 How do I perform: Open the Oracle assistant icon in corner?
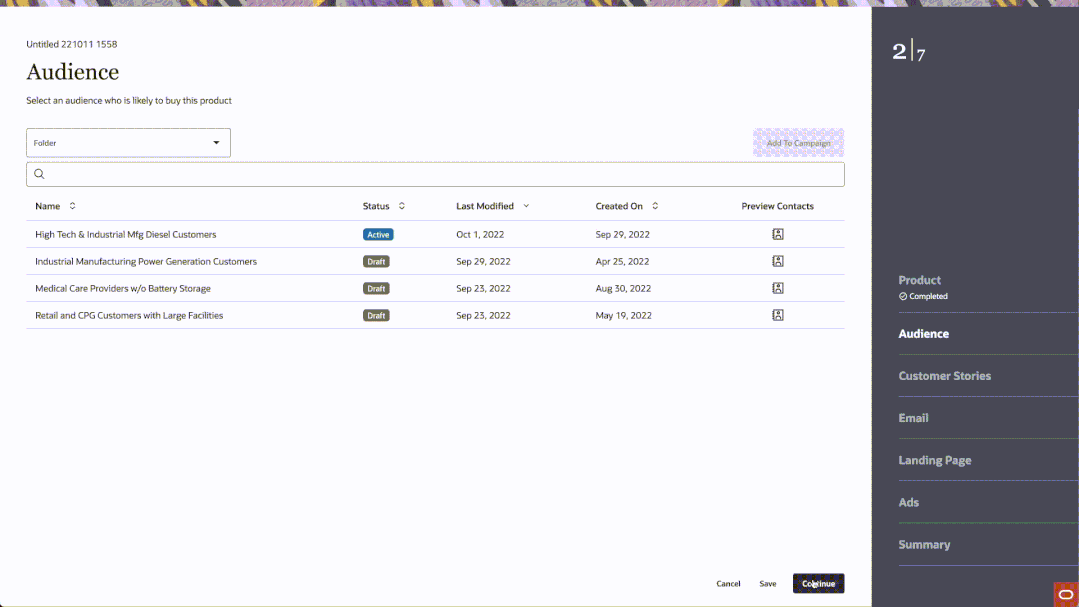coord(1066,595)
